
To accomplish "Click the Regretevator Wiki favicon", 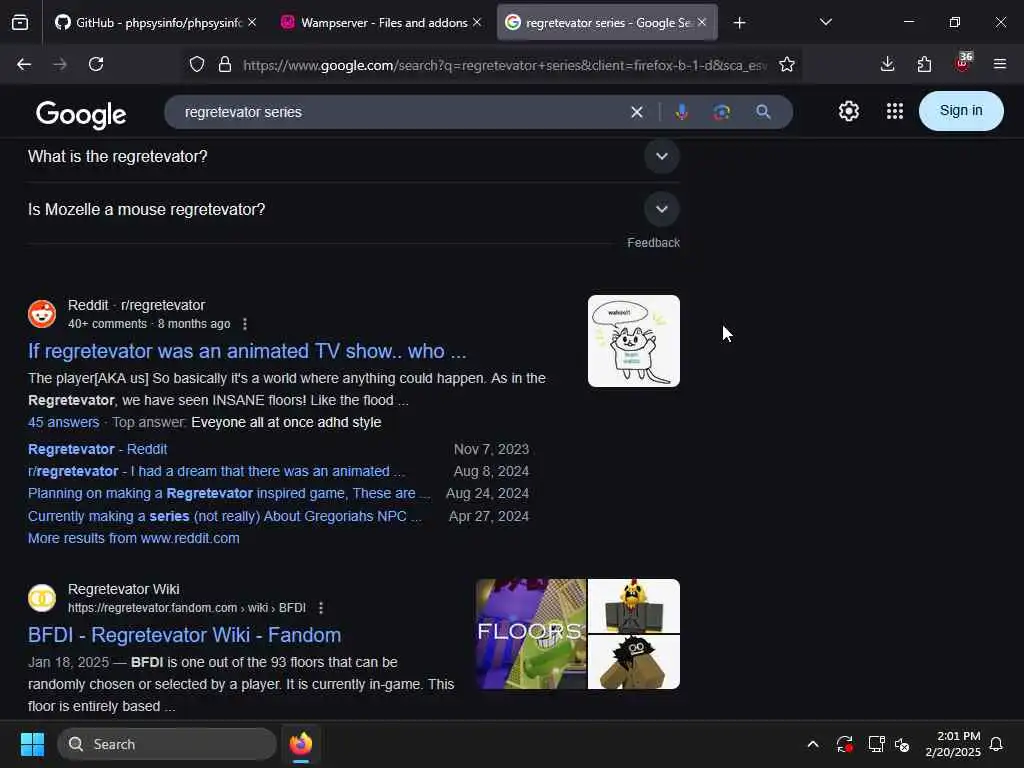I will (x=42, y=598).
